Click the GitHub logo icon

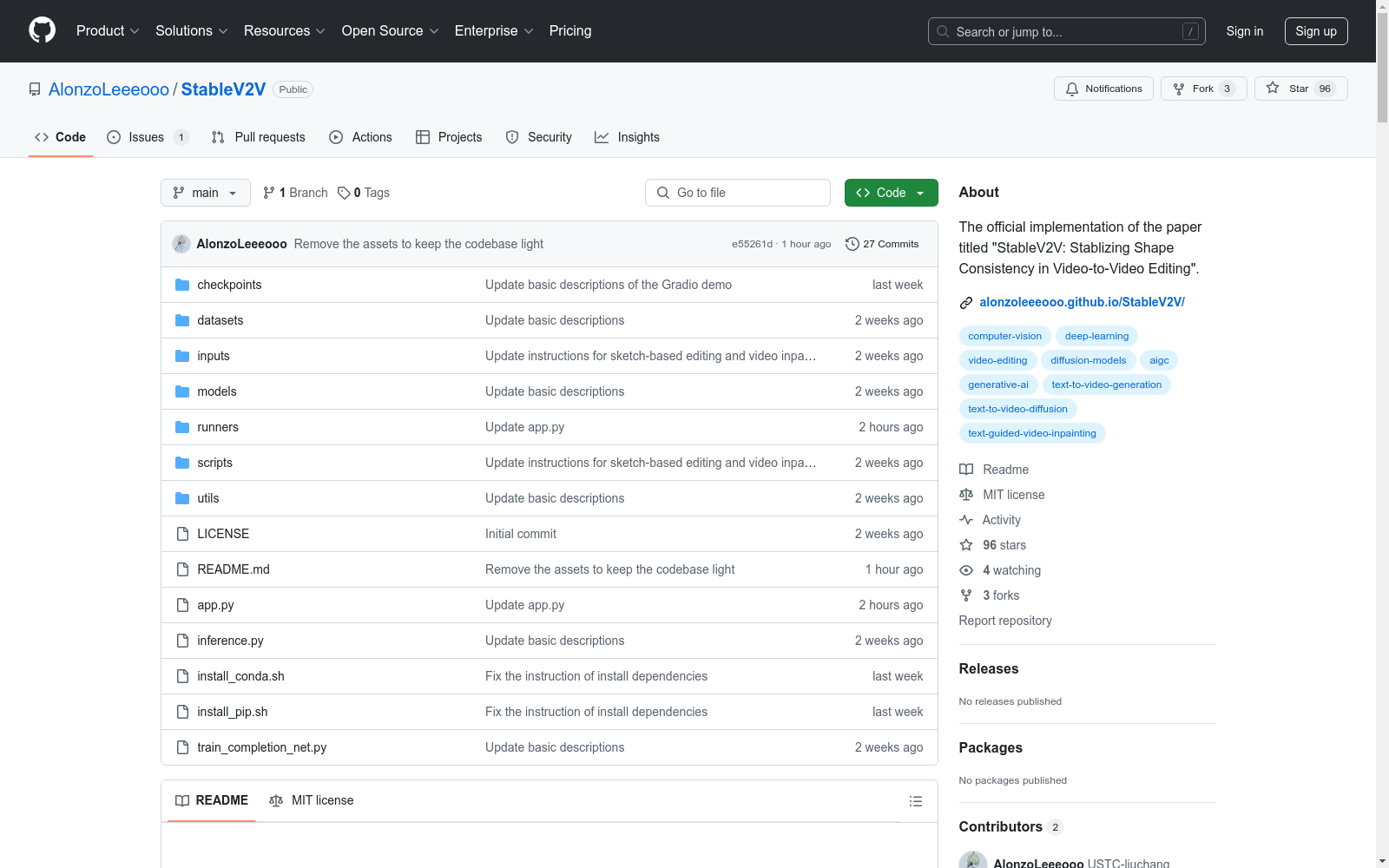[x=42, y=30]
